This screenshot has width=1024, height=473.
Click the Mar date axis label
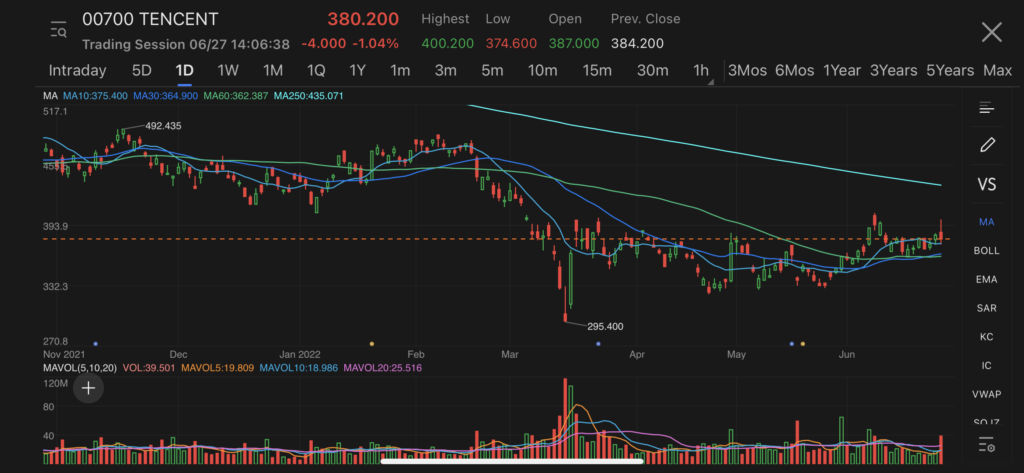coord(509,355)
